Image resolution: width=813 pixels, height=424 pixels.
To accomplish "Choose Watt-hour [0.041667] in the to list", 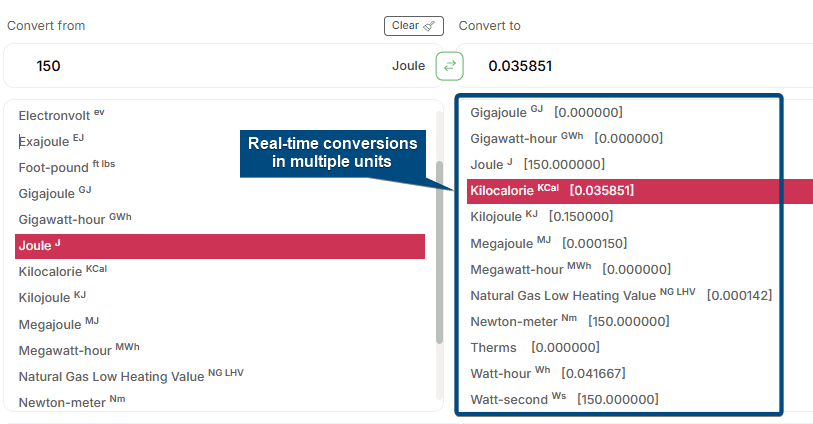I will (x=548, y=373).
